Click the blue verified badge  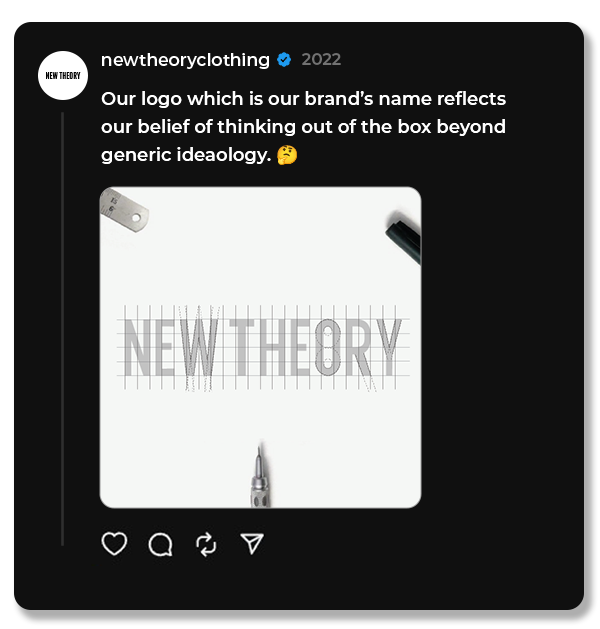tap(284, 60)
